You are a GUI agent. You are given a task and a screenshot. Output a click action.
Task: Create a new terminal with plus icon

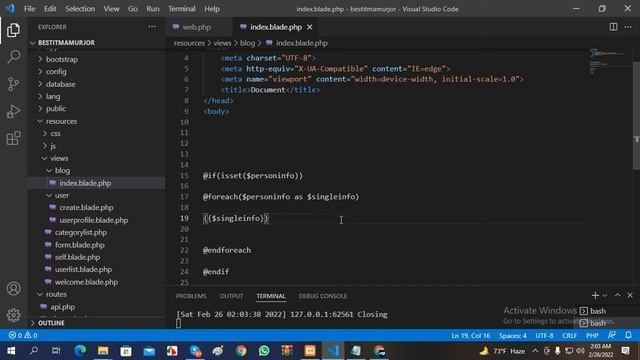595,295
